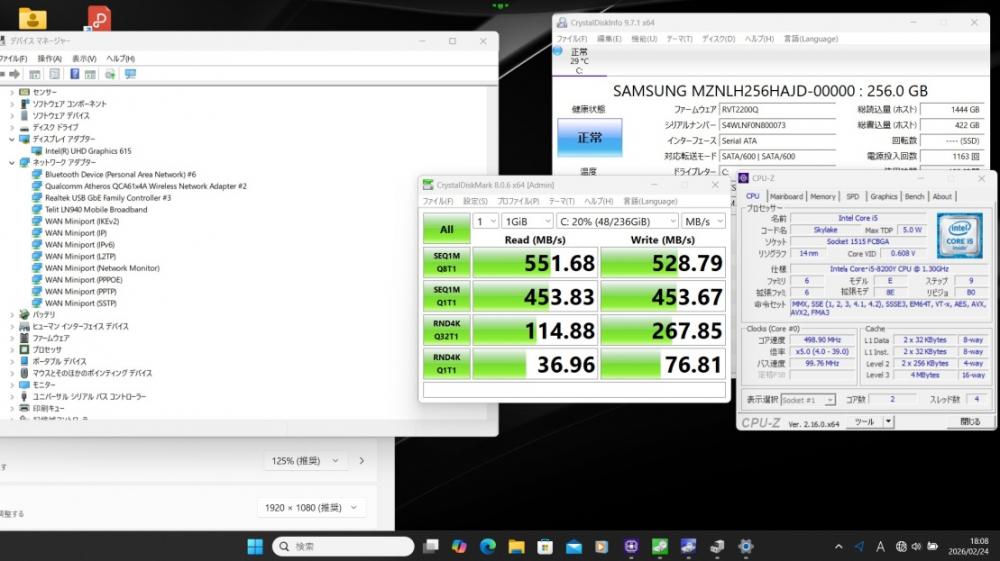
Task: Open the C: 20% drive selection dropdown
Action: tap(617, 221)
